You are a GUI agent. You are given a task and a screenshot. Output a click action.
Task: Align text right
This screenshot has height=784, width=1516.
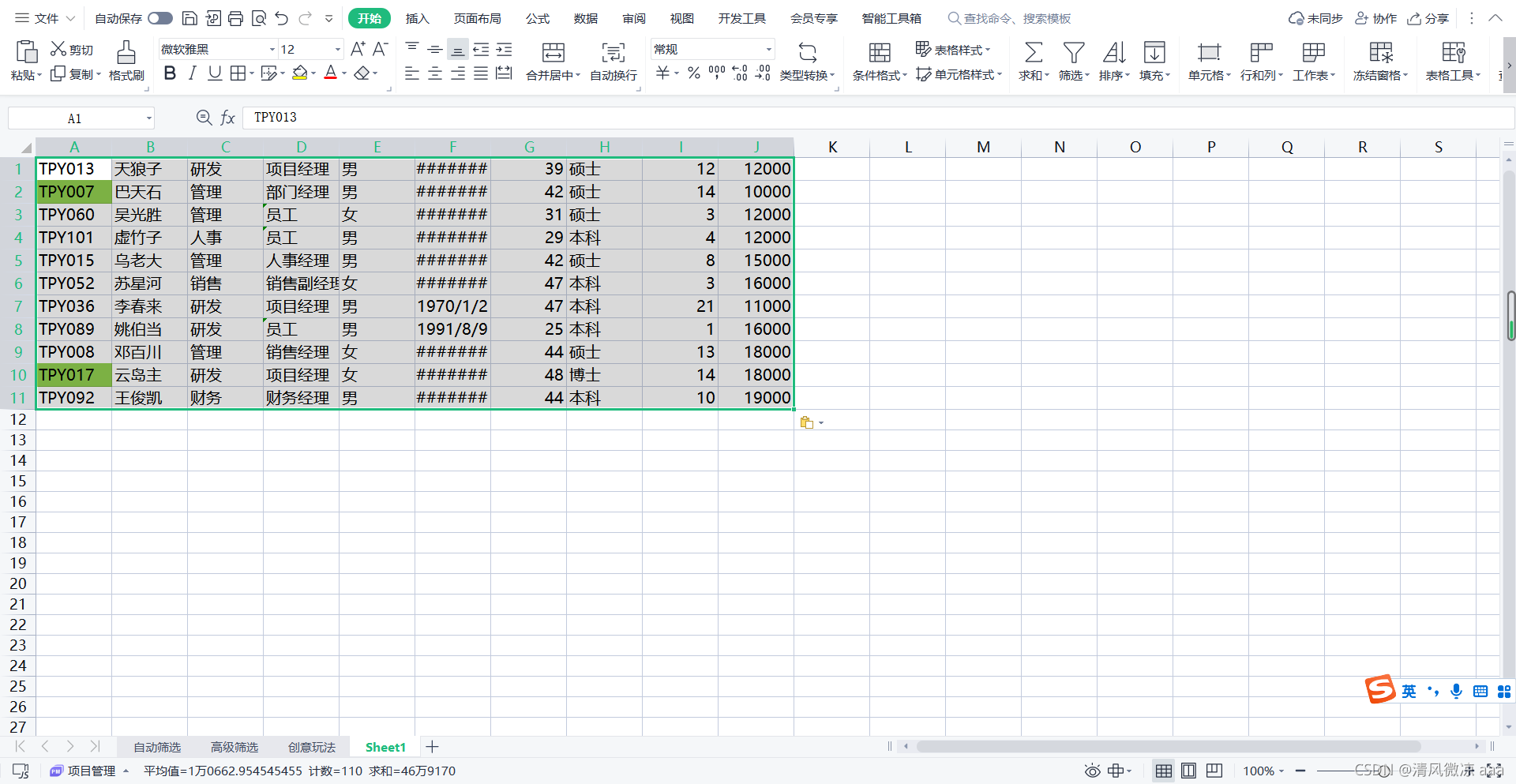458,73
